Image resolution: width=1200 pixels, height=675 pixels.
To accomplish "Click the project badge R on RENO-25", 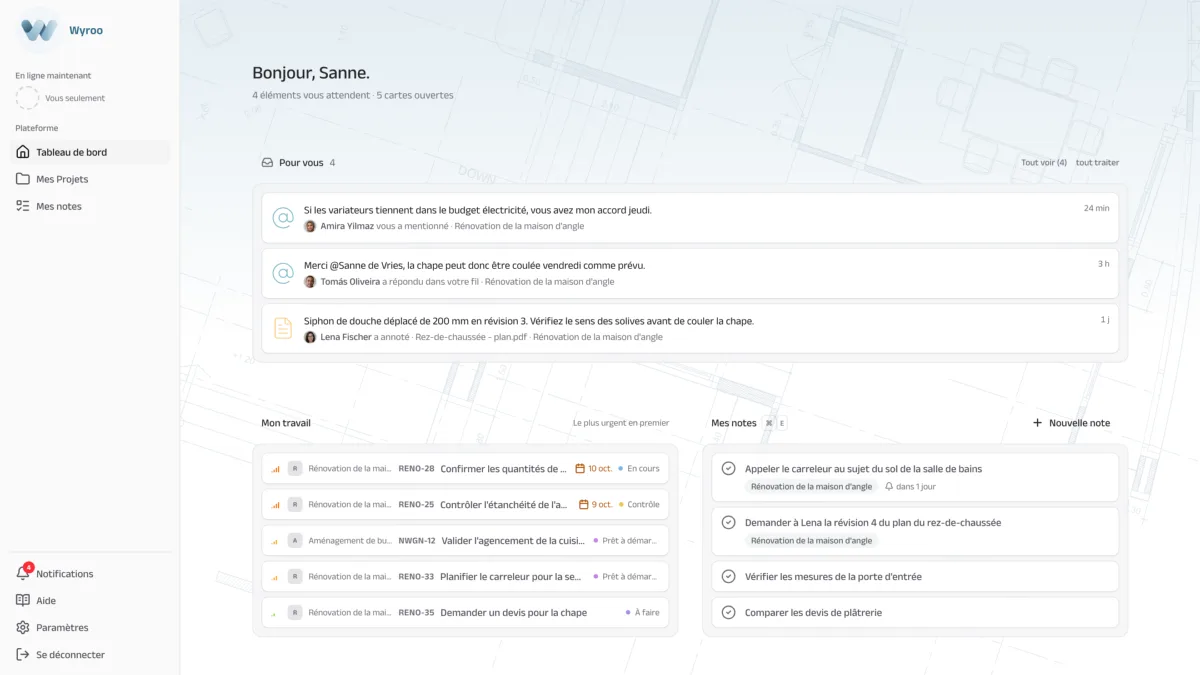I will pyautogui.click(x=295, y=505).
